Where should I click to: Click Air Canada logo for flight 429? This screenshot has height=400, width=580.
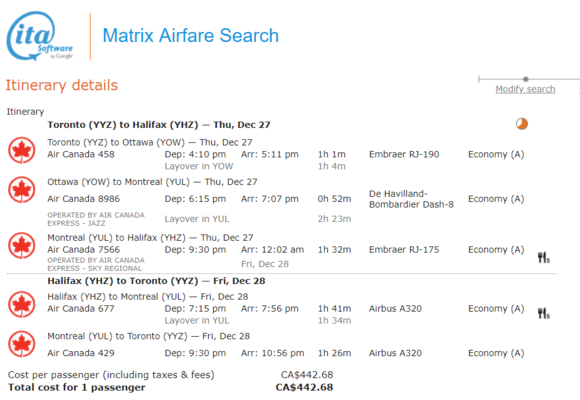pos(22,344)
